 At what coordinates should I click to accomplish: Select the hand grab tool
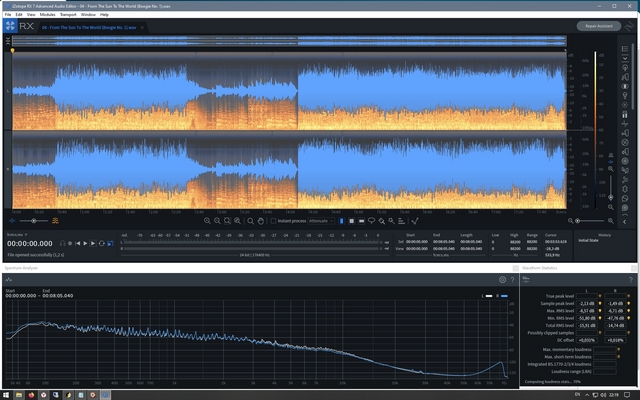[260, 220]
